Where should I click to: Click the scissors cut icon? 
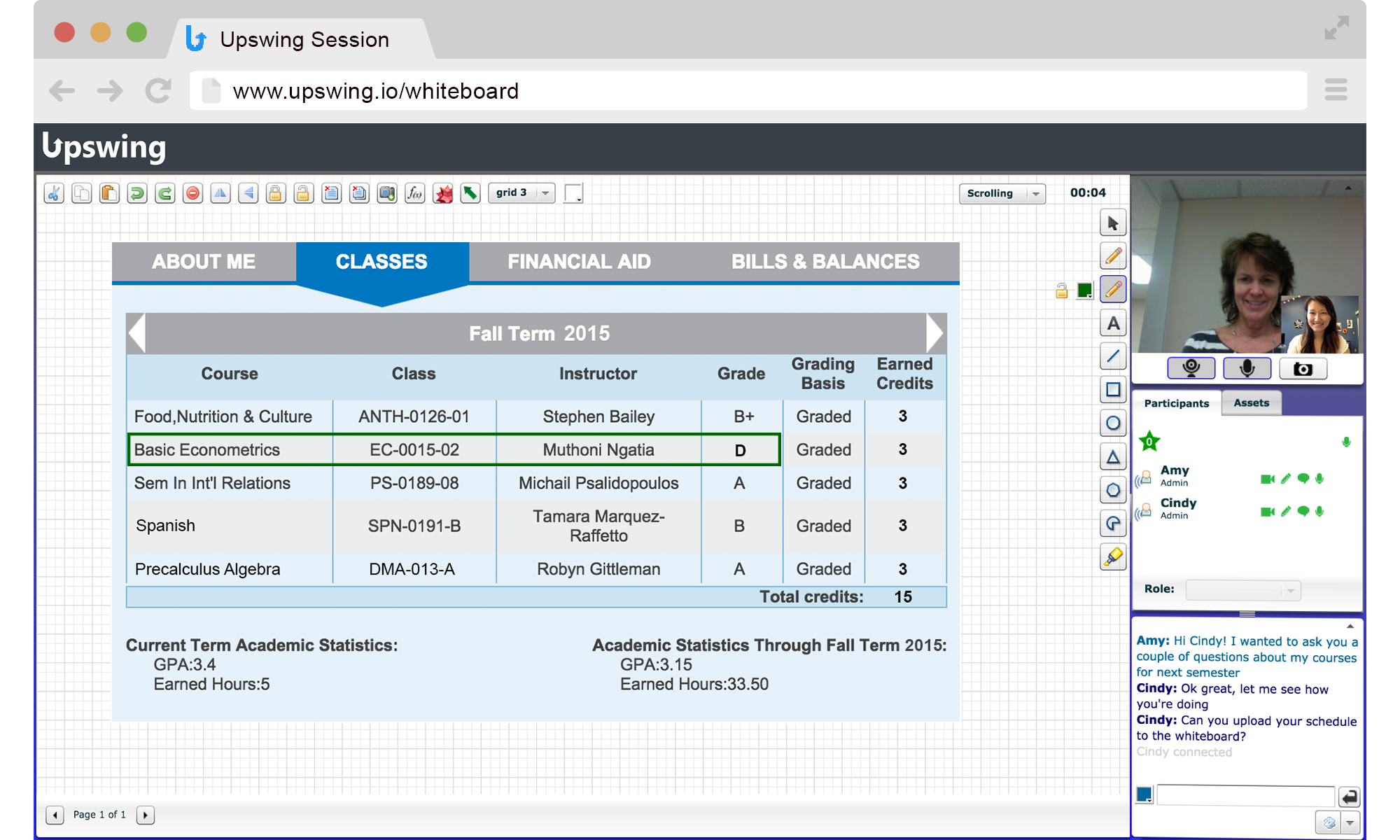click(x=54, y=193)
